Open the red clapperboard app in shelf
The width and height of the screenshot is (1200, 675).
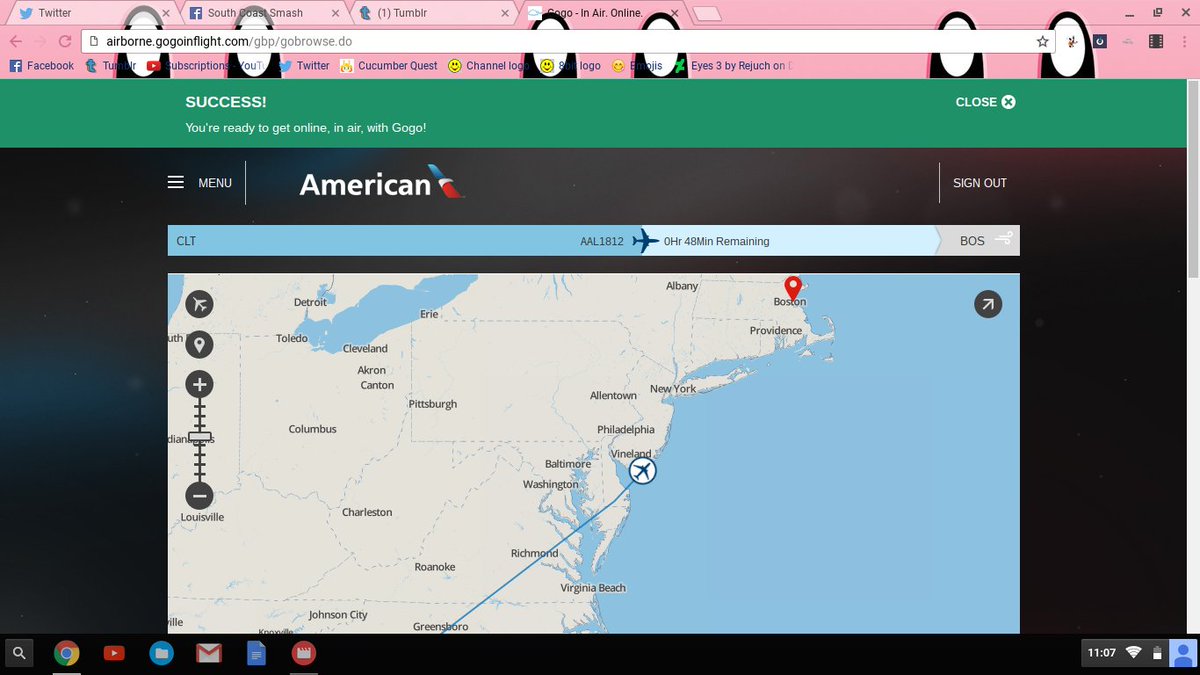303,653
